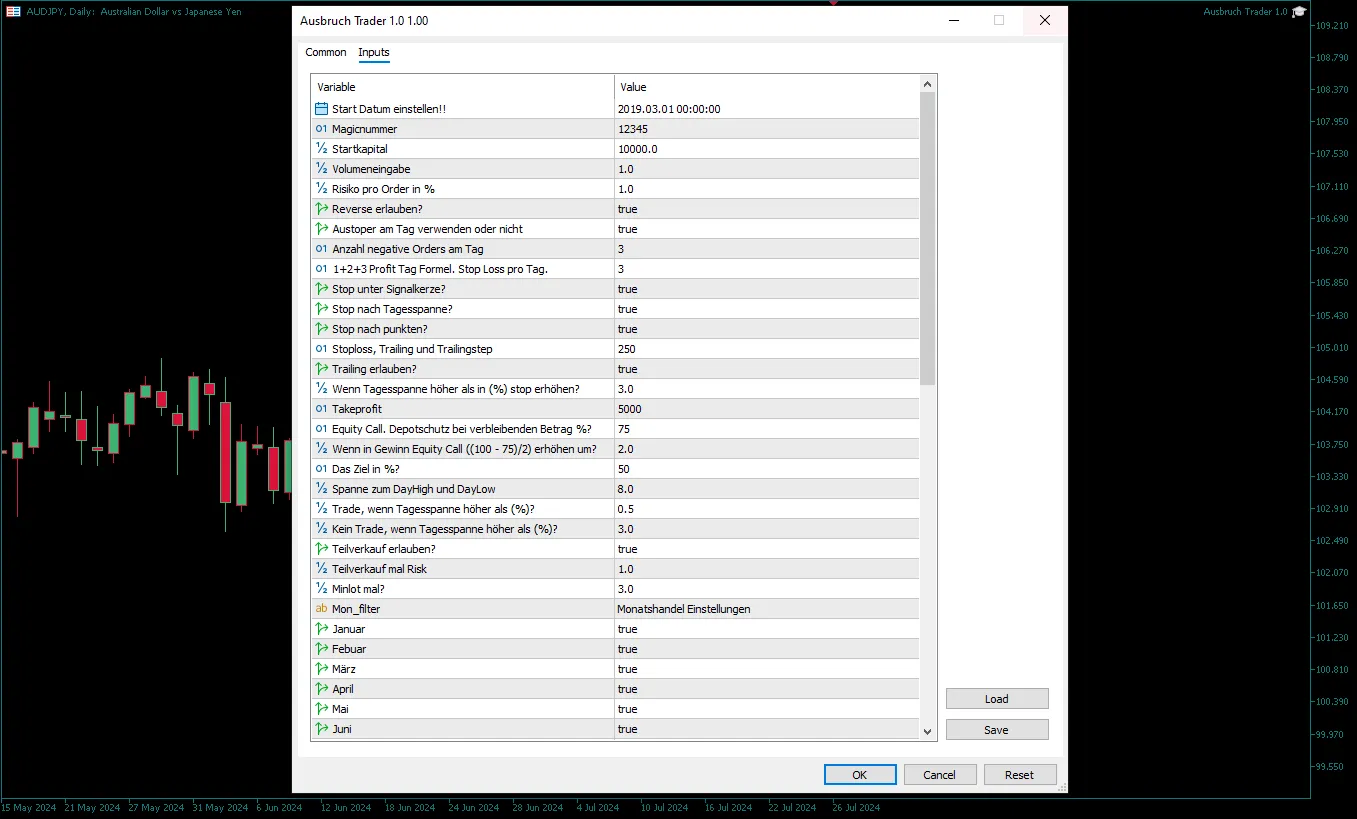Select the true value for Teilverkauf erlauben?
The width and height of the screenshot is (1357, 819).
tap(627, 549)
